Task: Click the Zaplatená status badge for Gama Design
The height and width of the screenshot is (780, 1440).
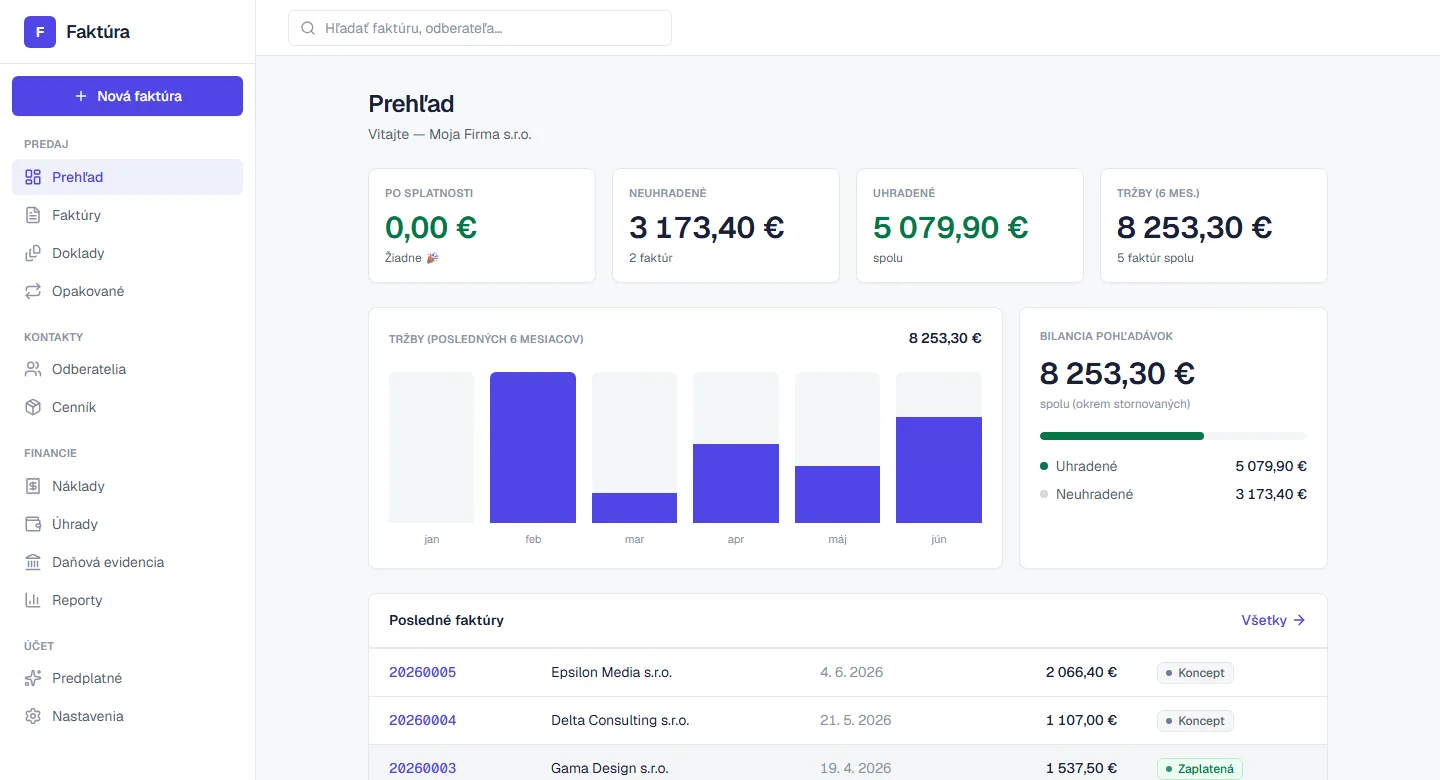Action: tap(1200, 769)
